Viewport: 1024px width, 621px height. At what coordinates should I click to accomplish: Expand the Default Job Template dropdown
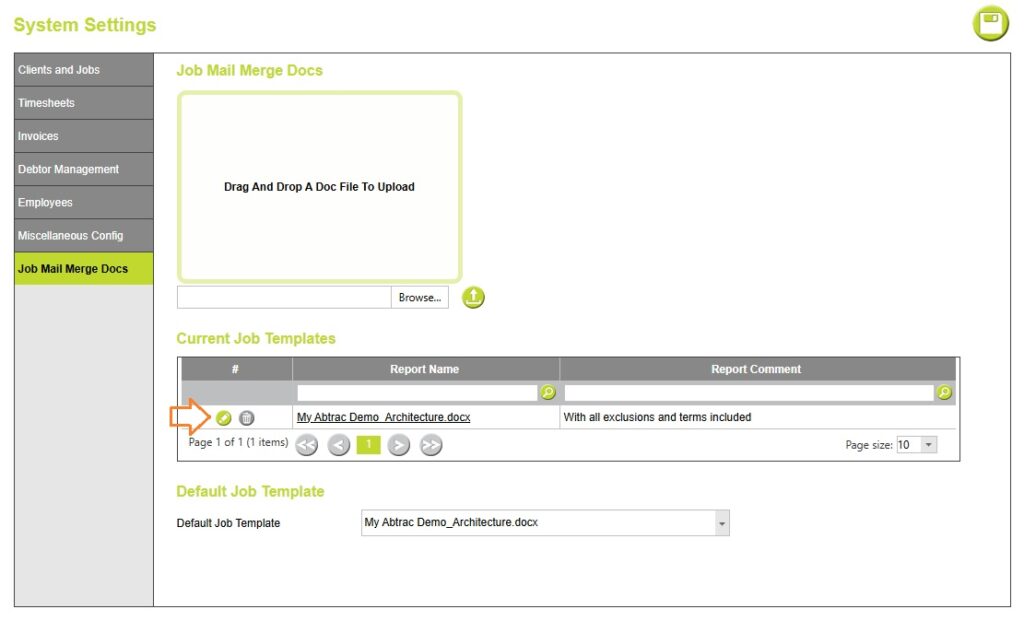coord(722,523)
